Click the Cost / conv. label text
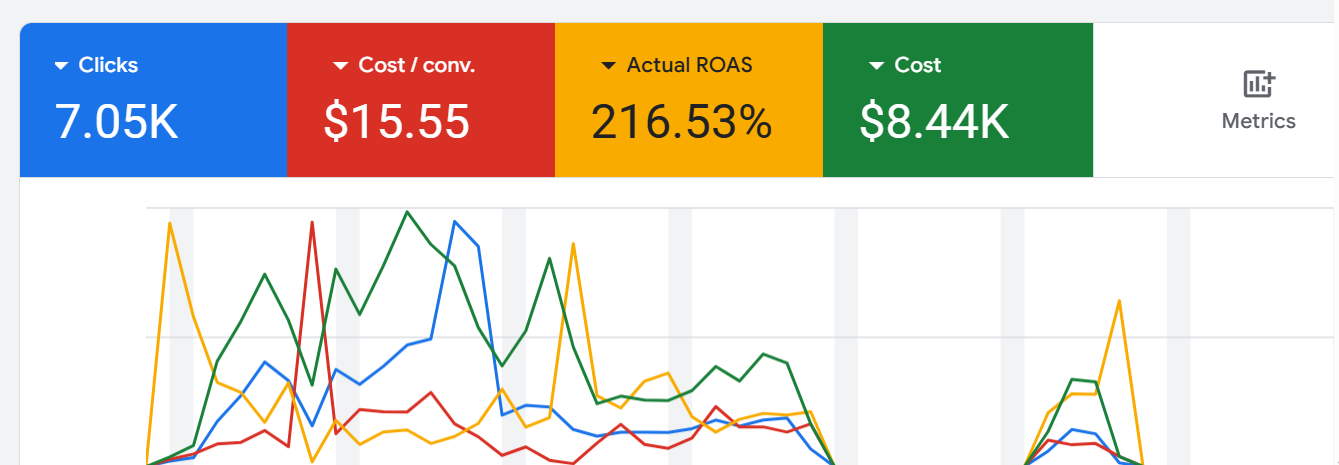Viewport: 1339px width, 465px height. (417, 65)
